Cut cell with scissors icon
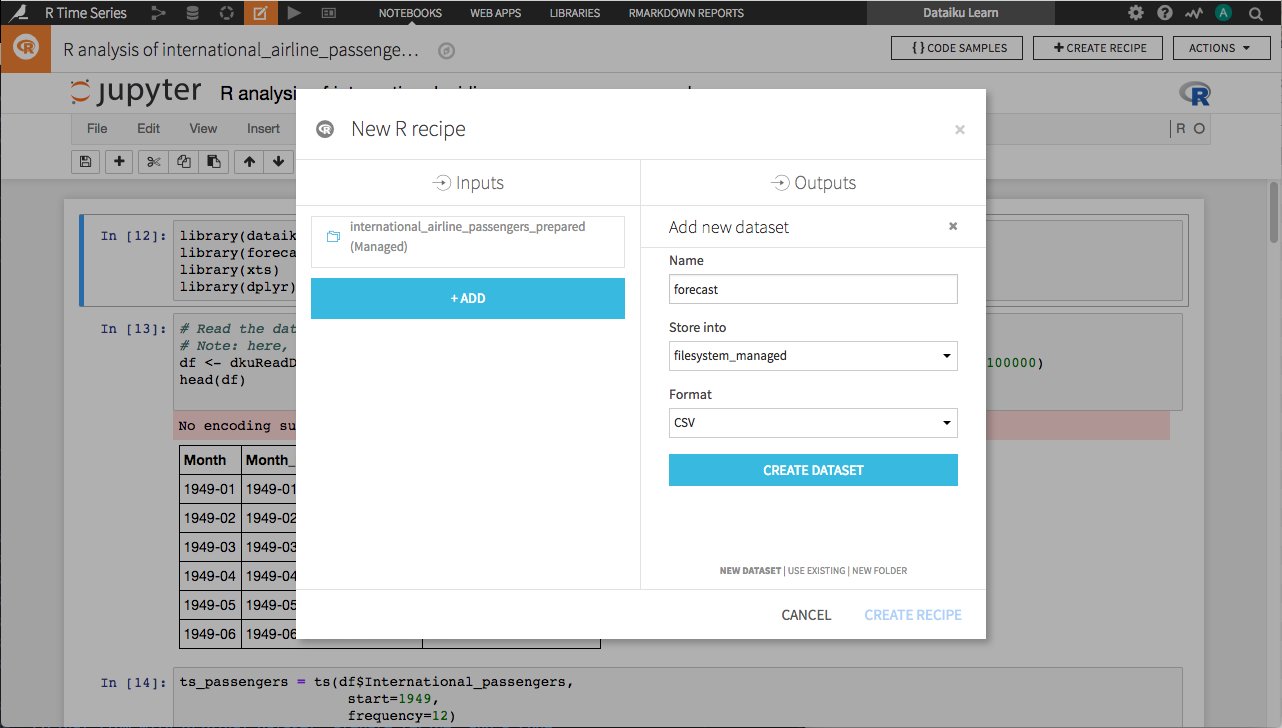The image size is (1282, 728). (153, 161)
